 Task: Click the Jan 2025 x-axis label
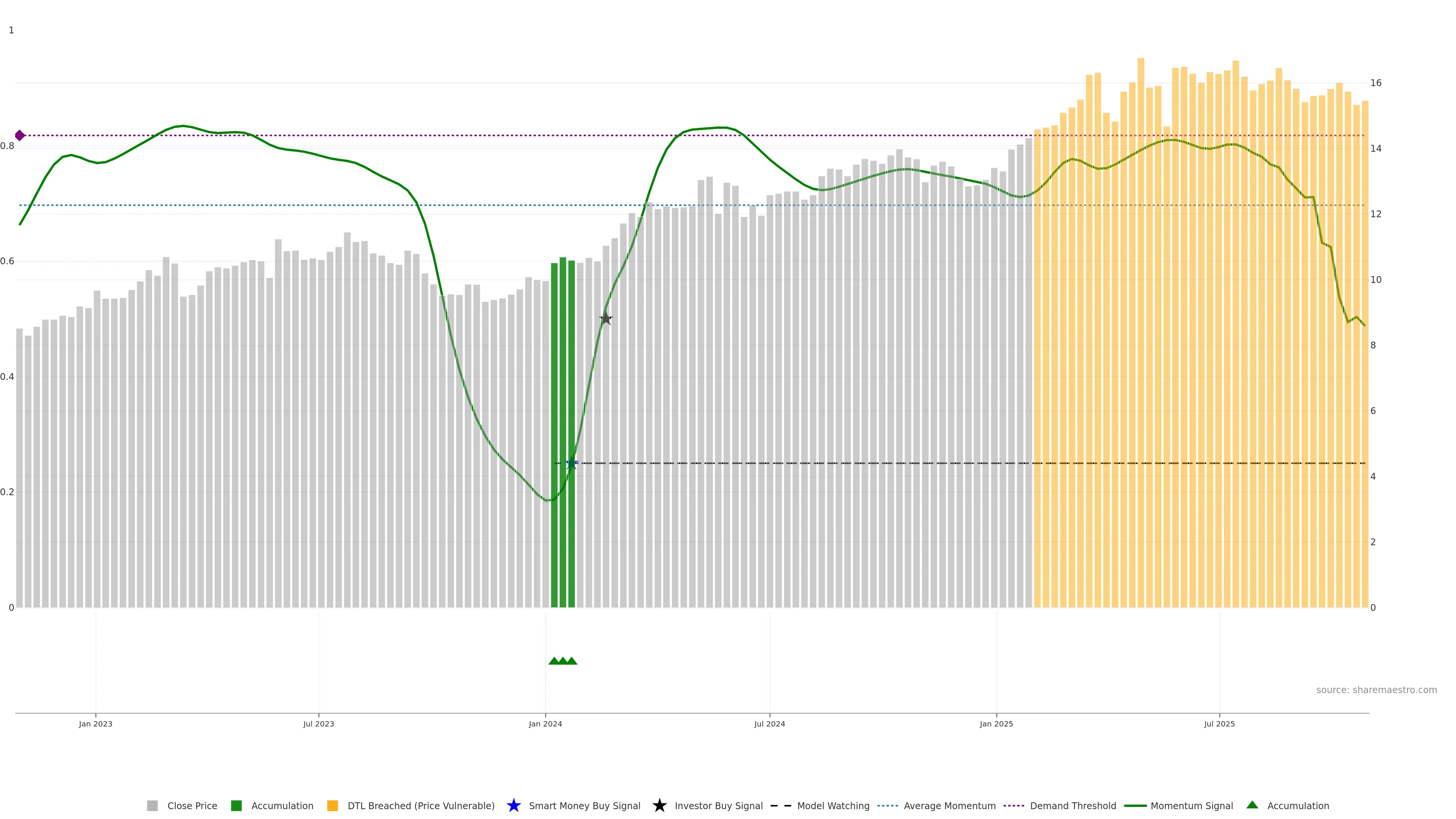[996, 723]
